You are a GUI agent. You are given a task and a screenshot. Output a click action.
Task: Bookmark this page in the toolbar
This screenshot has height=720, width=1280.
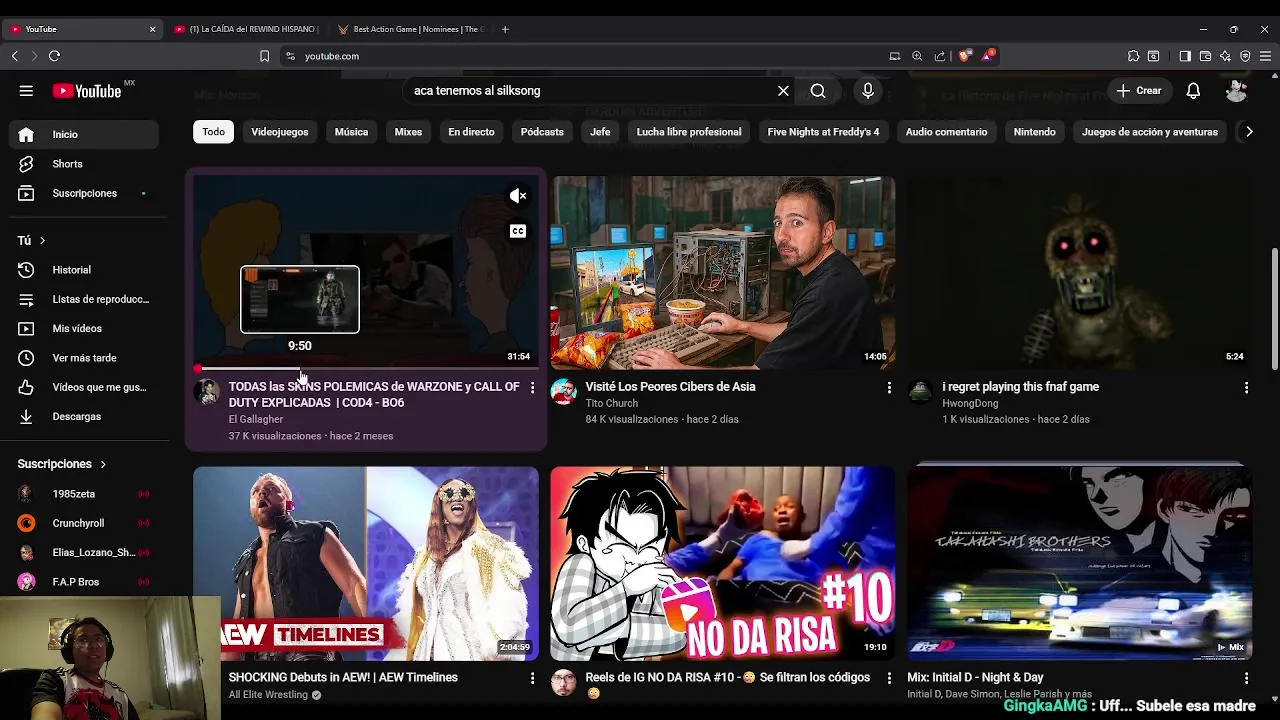click(x=264, y=56)
